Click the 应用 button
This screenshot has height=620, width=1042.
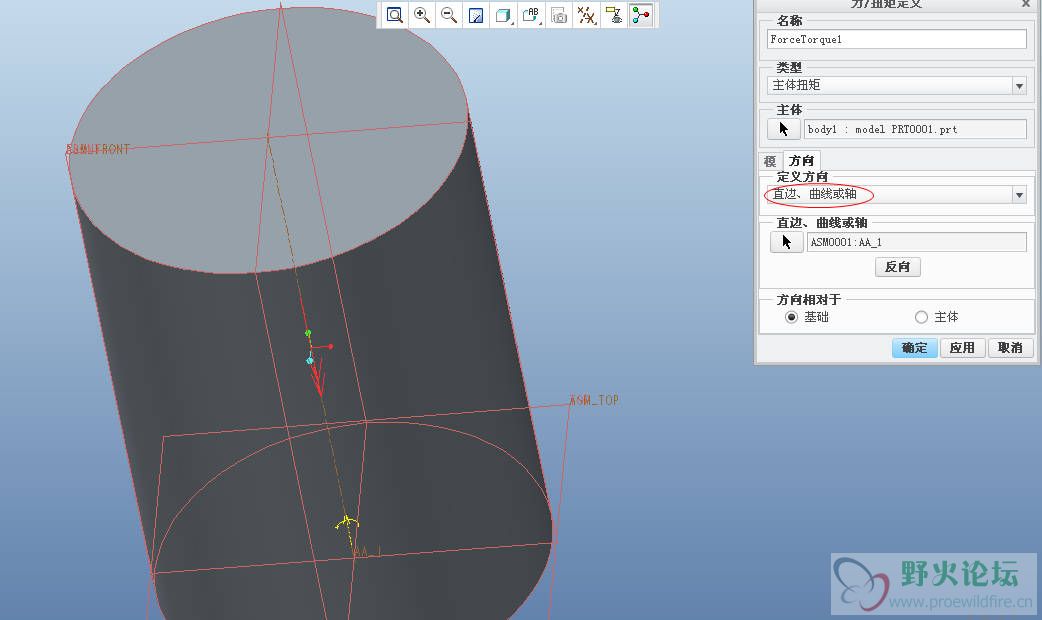point(962,348)
